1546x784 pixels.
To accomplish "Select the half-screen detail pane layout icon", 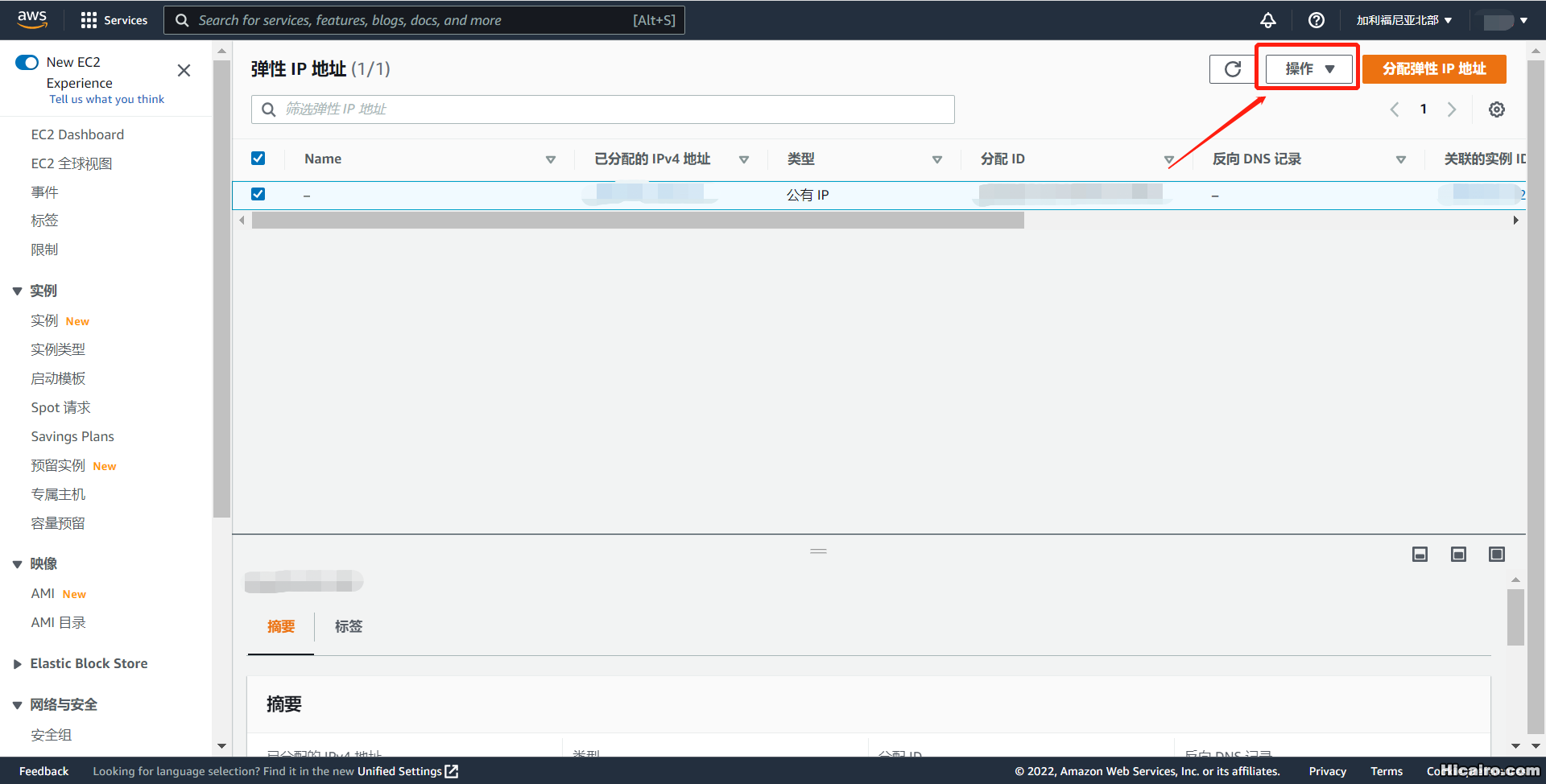I will tap(1458, 554).
